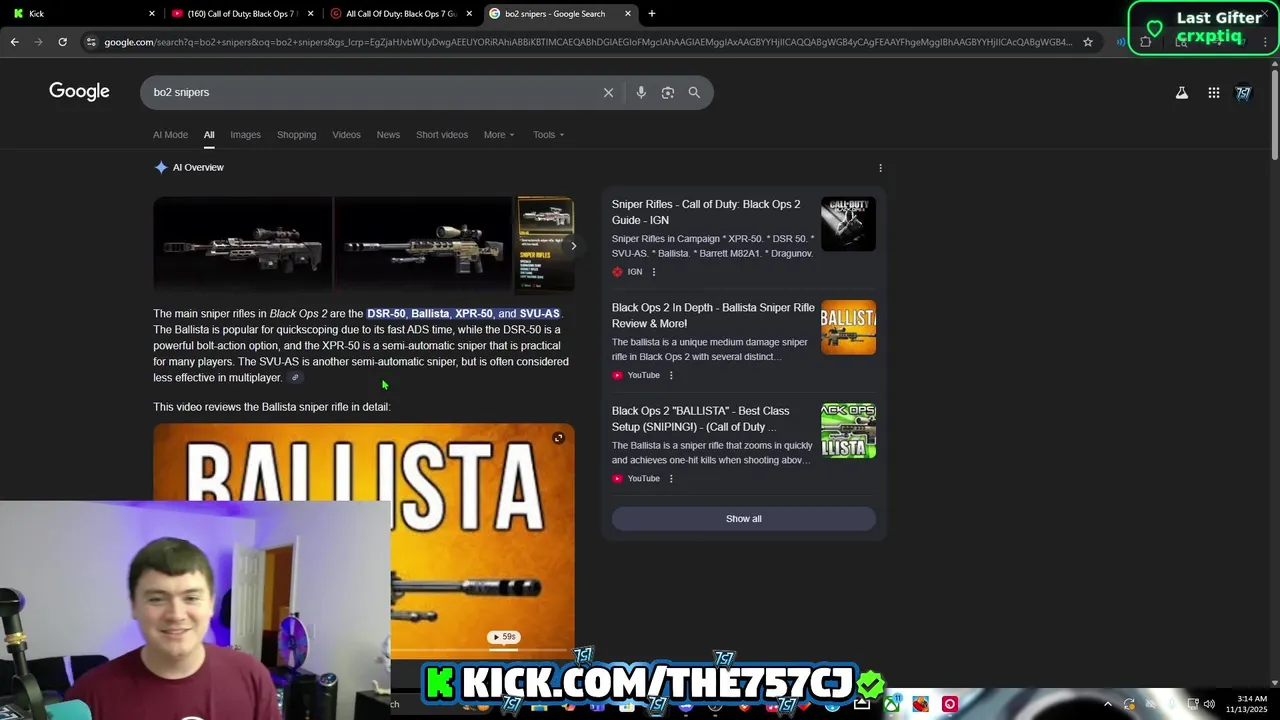Open options menu for the Best Class Setup source
1280x720 pixels.
click(x=671, y=478)
